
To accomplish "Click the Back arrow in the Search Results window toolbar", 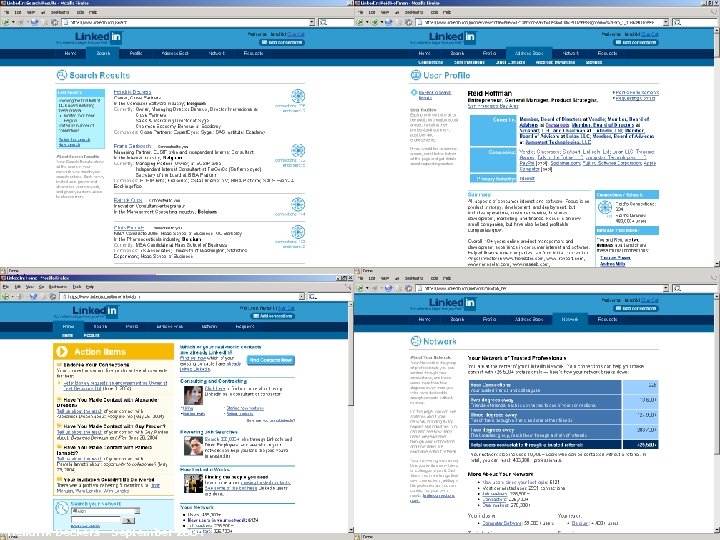I will tap(6, 22).
